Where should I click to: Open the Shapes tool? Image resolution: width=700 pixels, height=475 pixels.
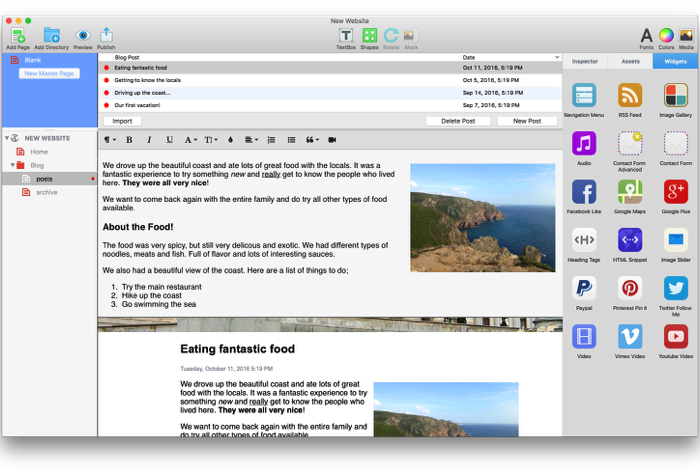coord(369,36)
